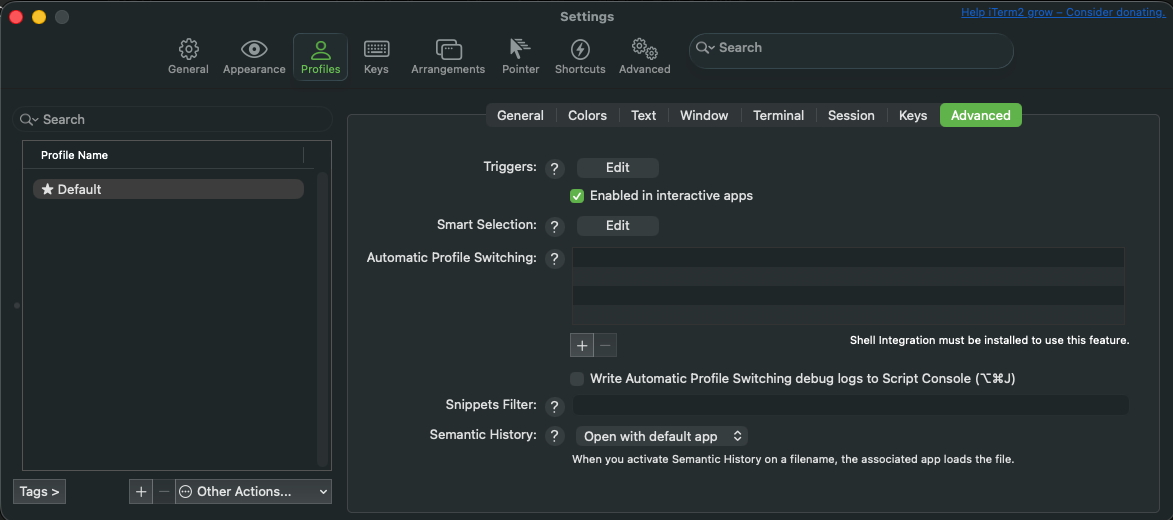
Task: Switch to the Colors tab
Action: click(x=587, y=116)
